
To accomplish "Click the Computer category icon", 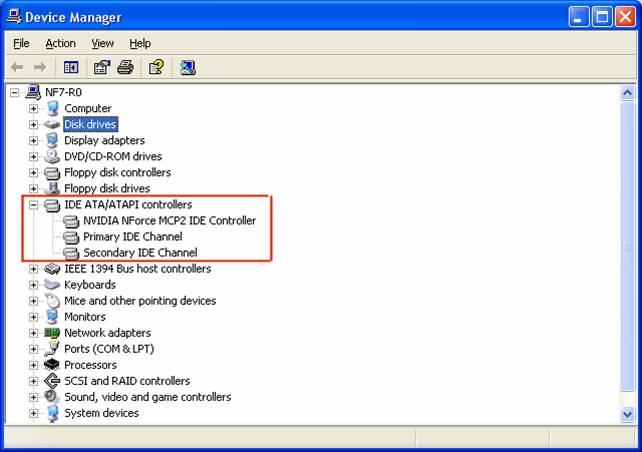I will [52, 108].
